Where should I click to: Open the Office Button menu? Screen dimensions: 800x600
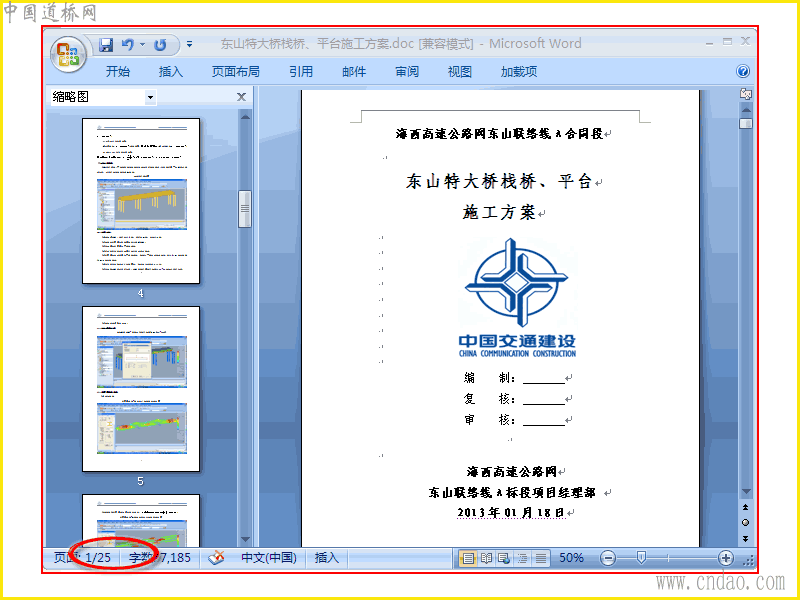[x=68, y=55]
